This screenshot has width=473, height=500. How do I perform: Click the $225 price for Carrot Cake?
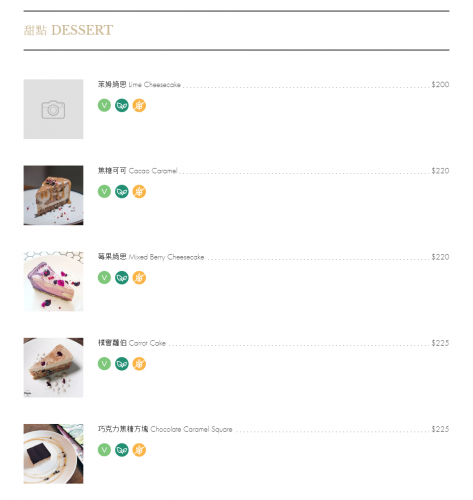440,343
